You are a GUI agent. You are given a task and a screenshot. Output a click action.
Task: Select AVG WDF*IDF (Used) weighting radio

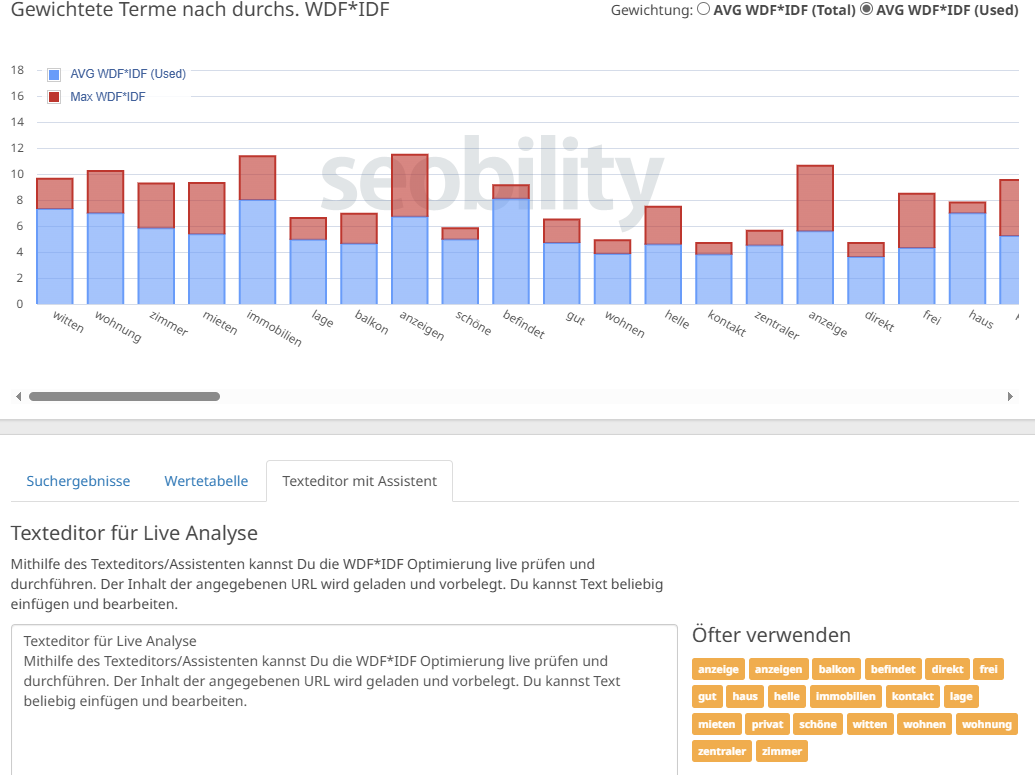(866, 9)
